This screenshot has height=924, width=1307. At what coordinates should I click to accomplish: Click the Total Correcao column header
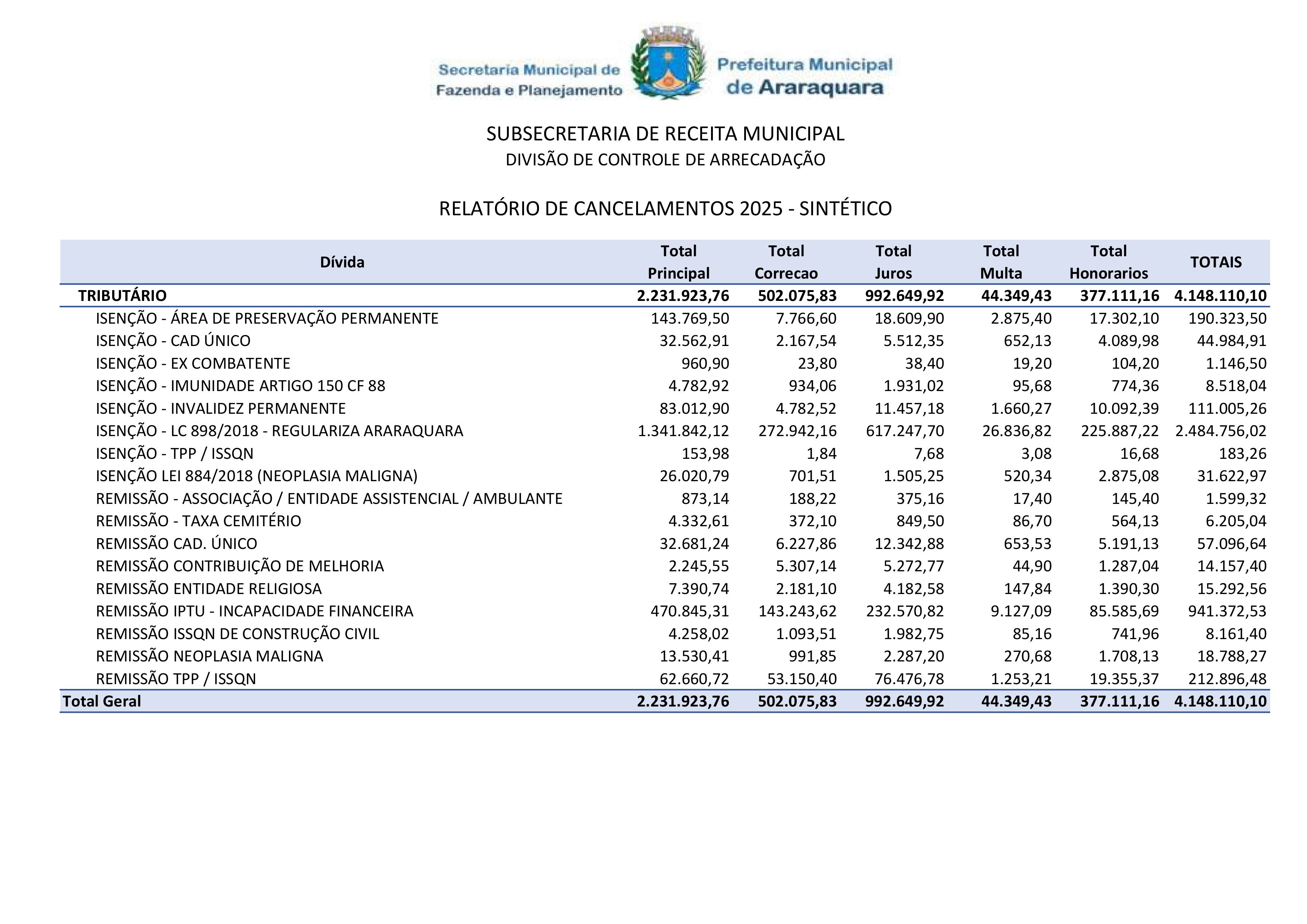(x=786, y=262)
